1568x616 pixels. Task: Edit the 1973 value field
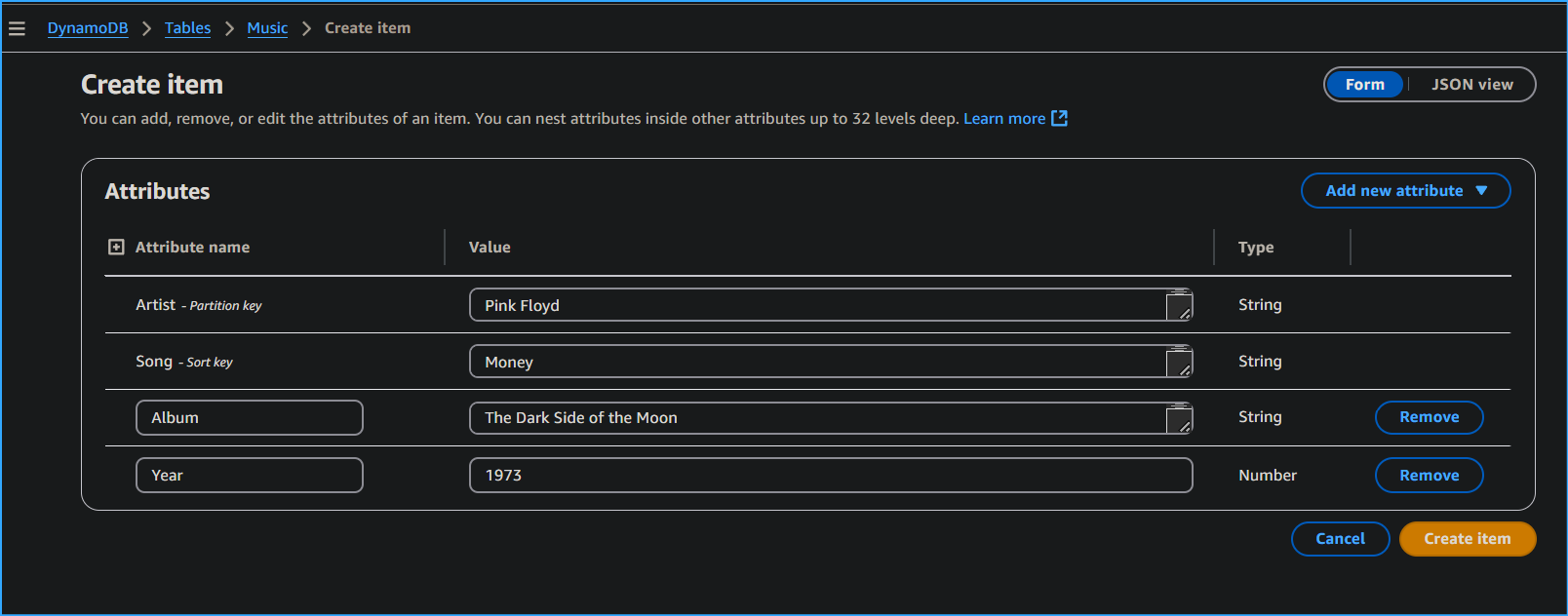831,476
